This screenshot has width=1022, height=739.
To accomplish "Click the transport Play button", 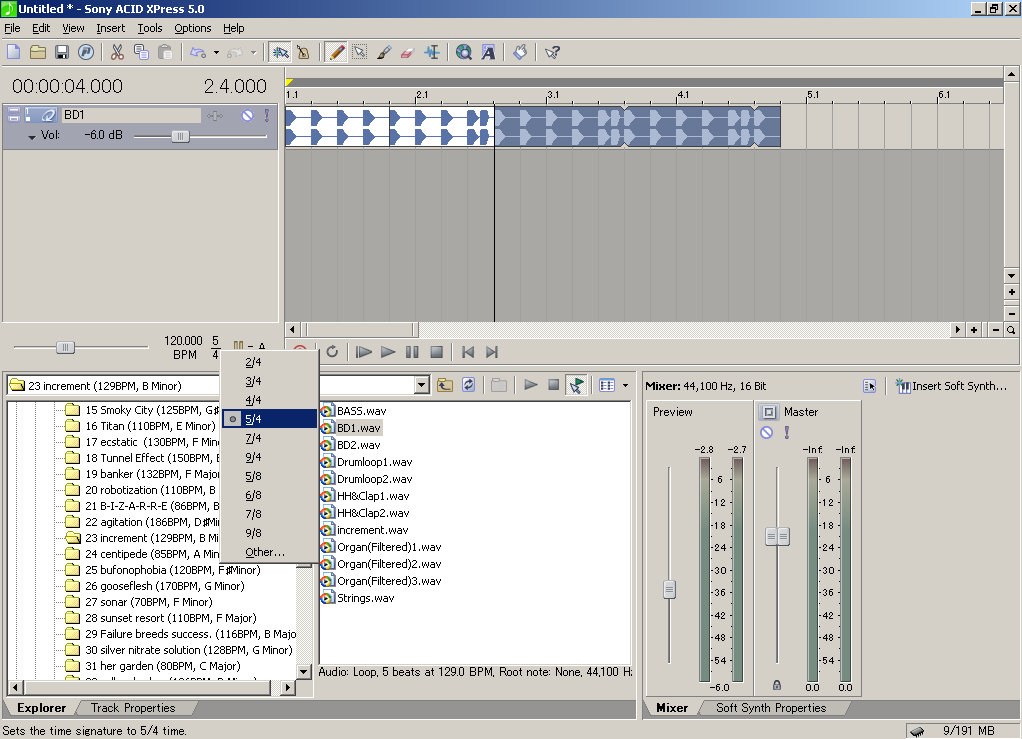I will coord(388,352).
